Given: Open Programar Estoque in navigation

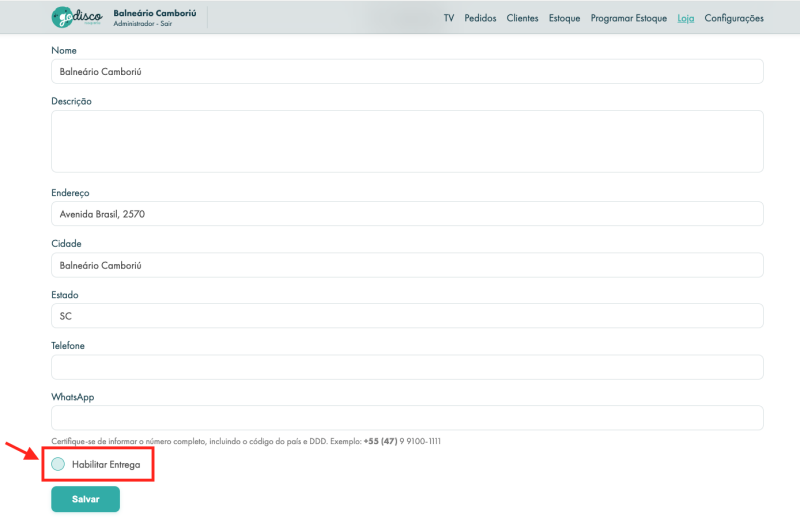Looking at the screenshot, I should pos(628,18).
